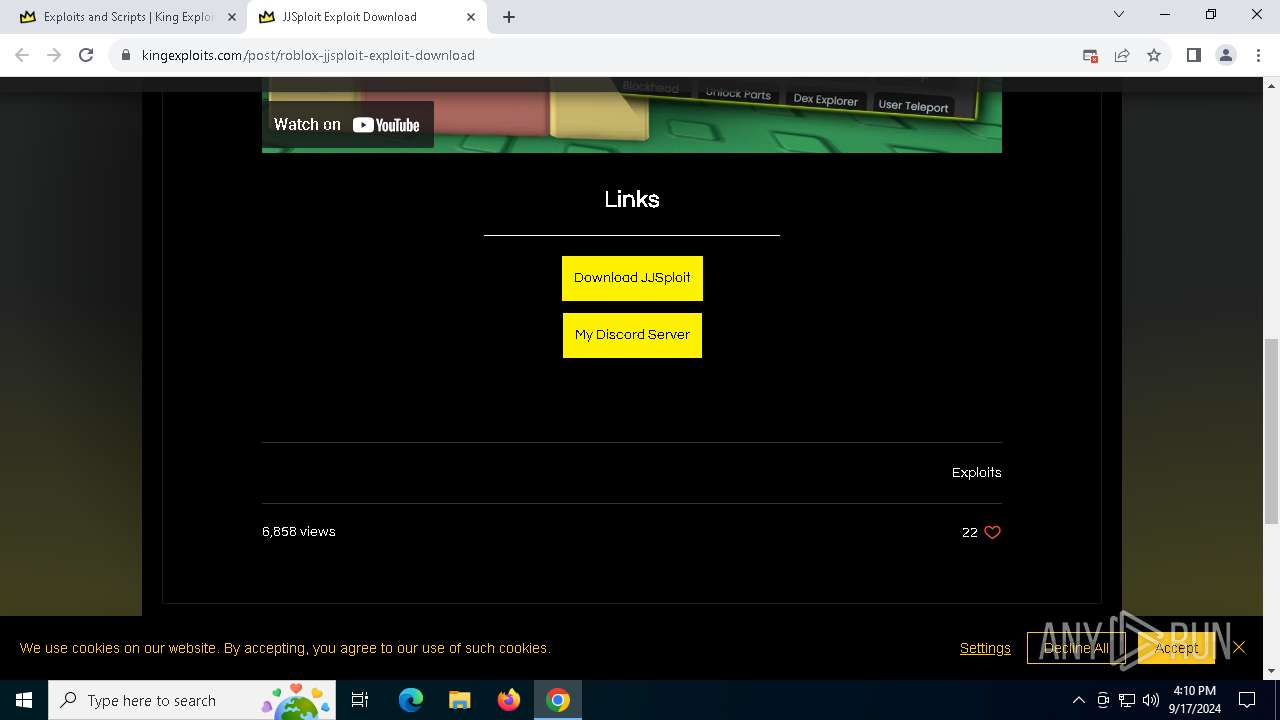Open the network tray icon
1280x720 pixels.
(x=1127, y=700)
